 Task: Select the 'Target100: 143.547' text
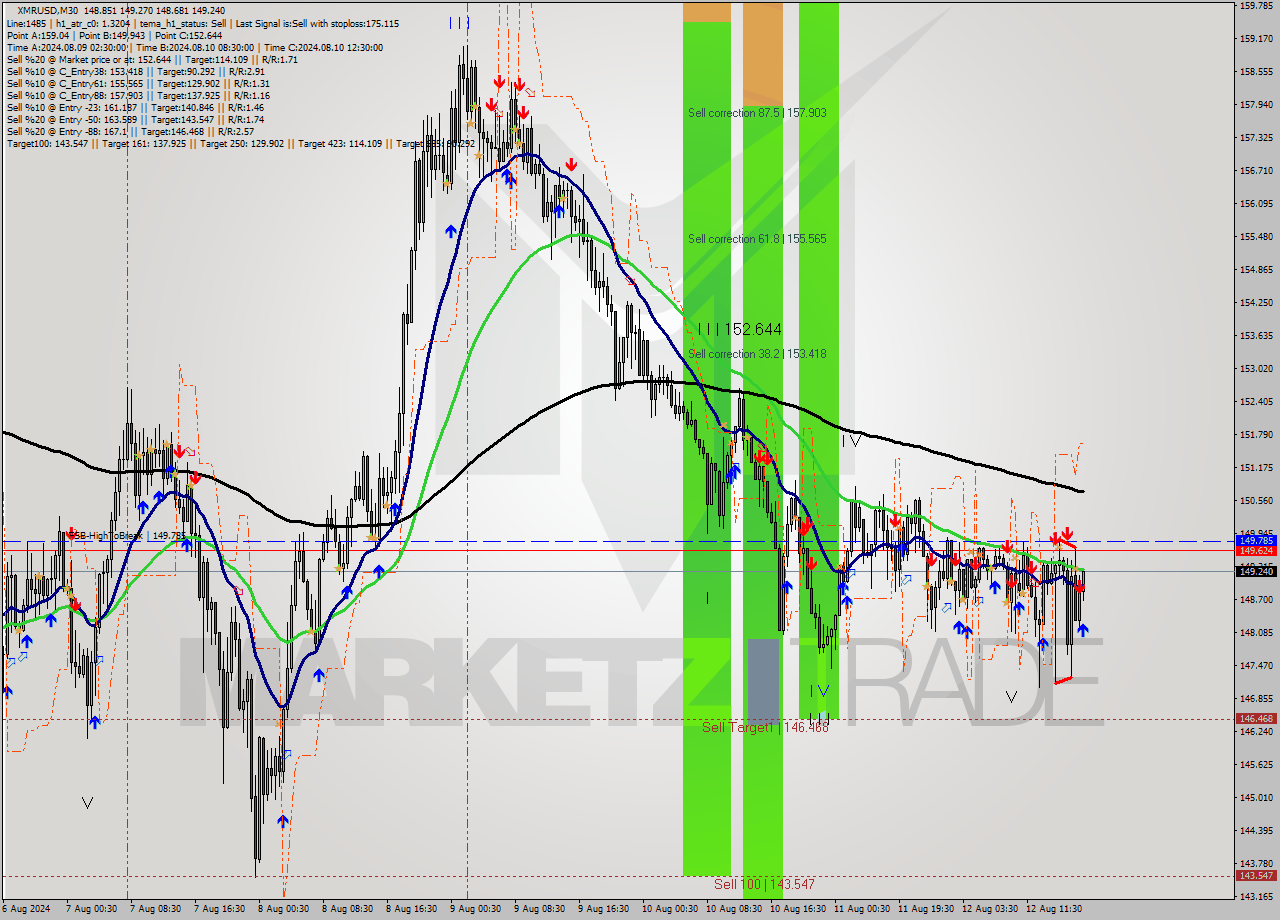pyautogui.click(x=47, y=143)
